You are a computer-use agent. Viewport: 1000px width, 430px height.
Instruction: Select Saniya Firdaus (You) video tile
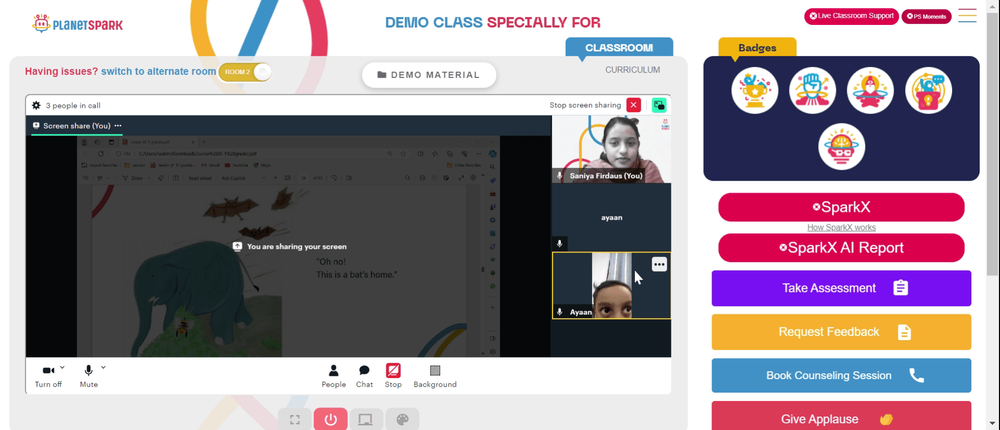(x=611, y=149)
